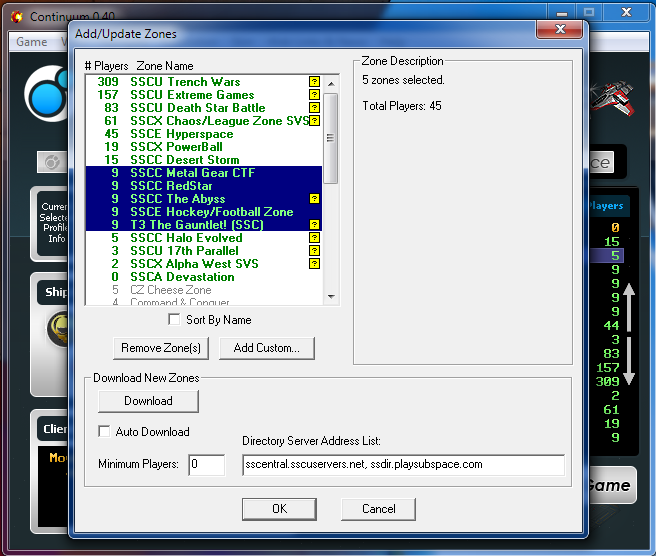Click the red spaceship icon in Continuum window
Image resolution: width=656 pixels, height=556 pixels.
[x=612, y=97]
